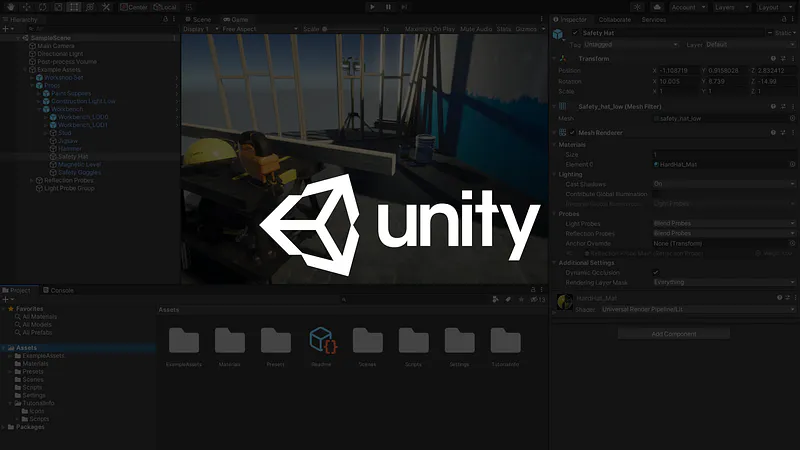Select the Transform tool in the toolbar
Viewport: 800px width, 450px height.
point(90,7)
